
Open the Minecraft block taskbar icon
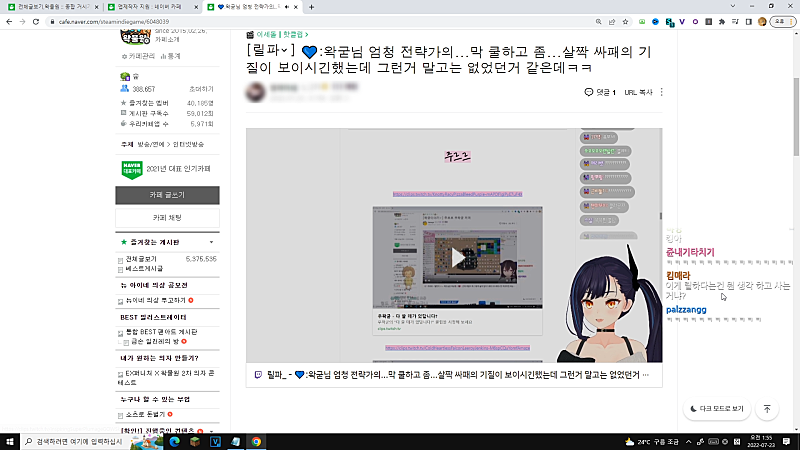coord(195,442)
